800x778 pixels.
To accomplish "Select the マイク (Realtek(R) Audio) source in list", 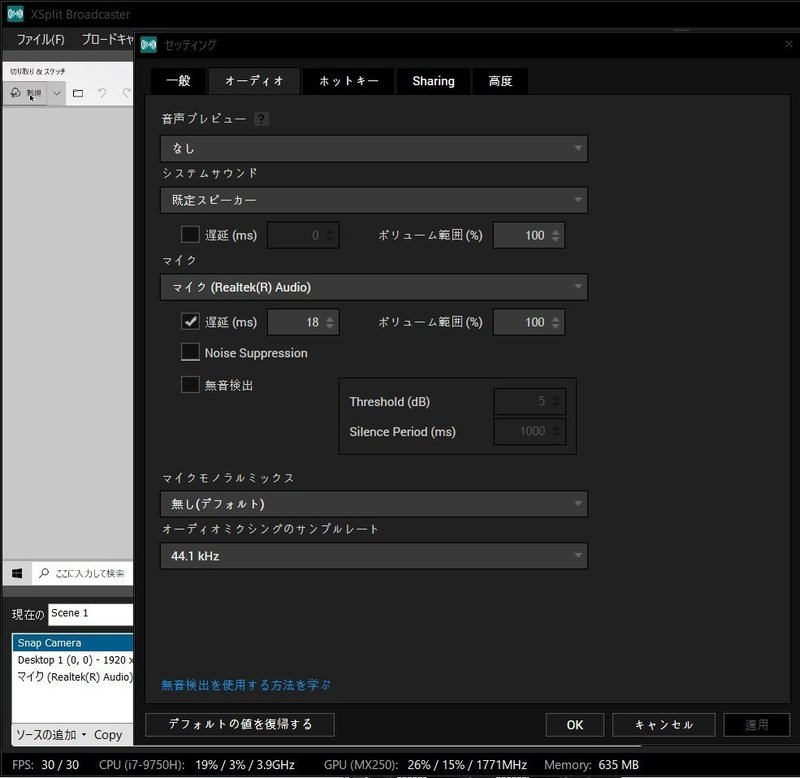I will click(74, 676).
